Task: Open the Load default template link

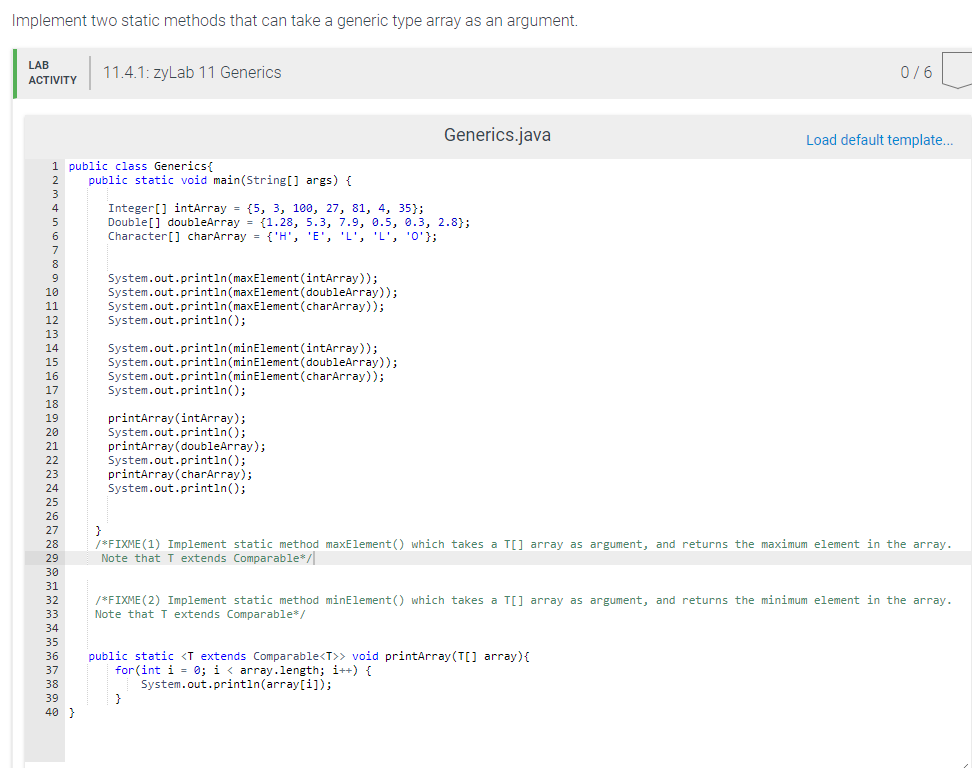Action: [x=879, y=140]
